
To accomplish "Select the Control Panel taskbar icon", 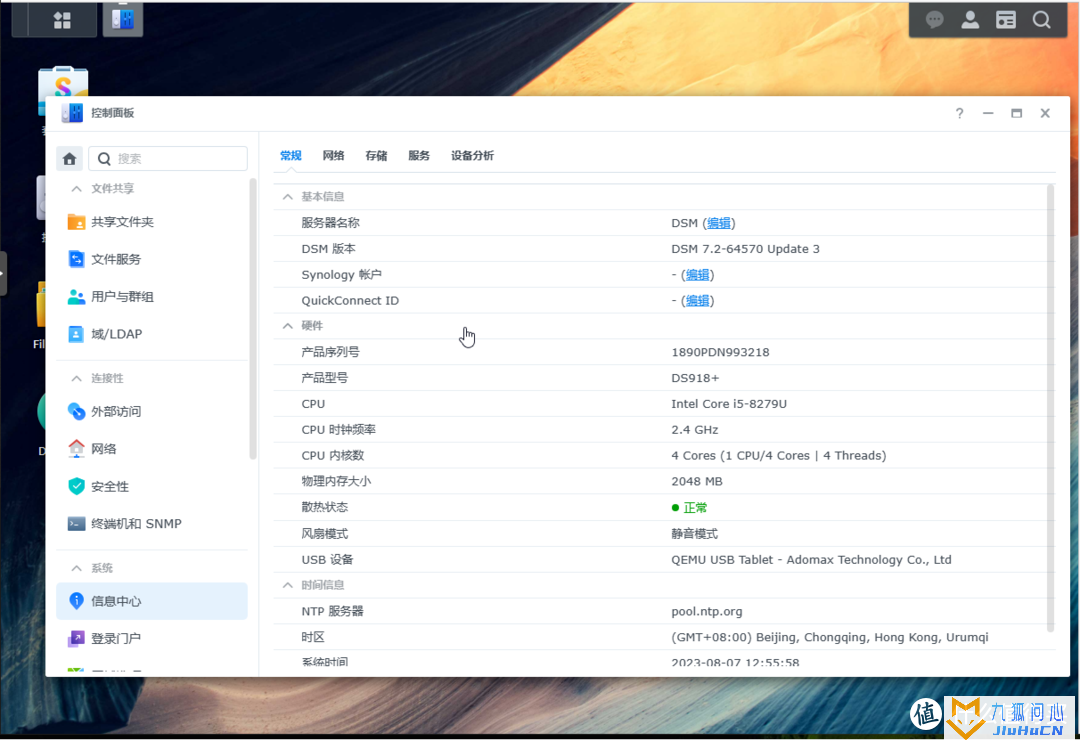I will click(123, 19).
